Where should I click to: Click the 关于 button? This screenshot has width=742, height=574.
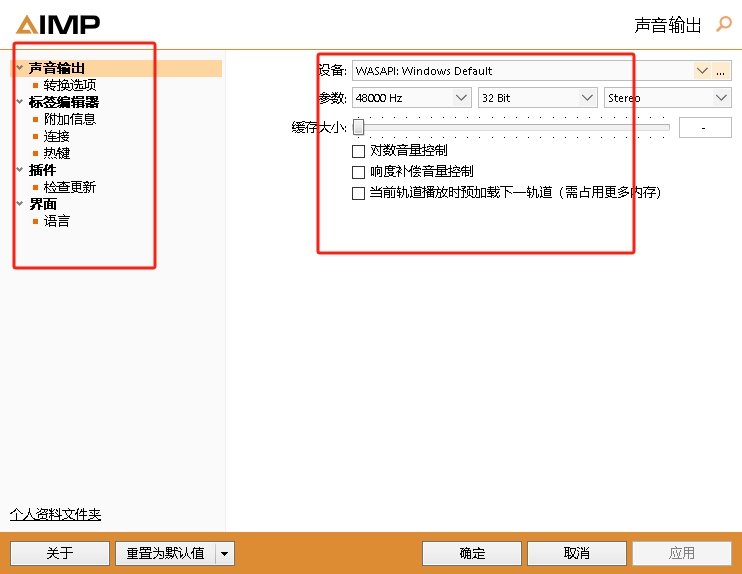(60, 553)
